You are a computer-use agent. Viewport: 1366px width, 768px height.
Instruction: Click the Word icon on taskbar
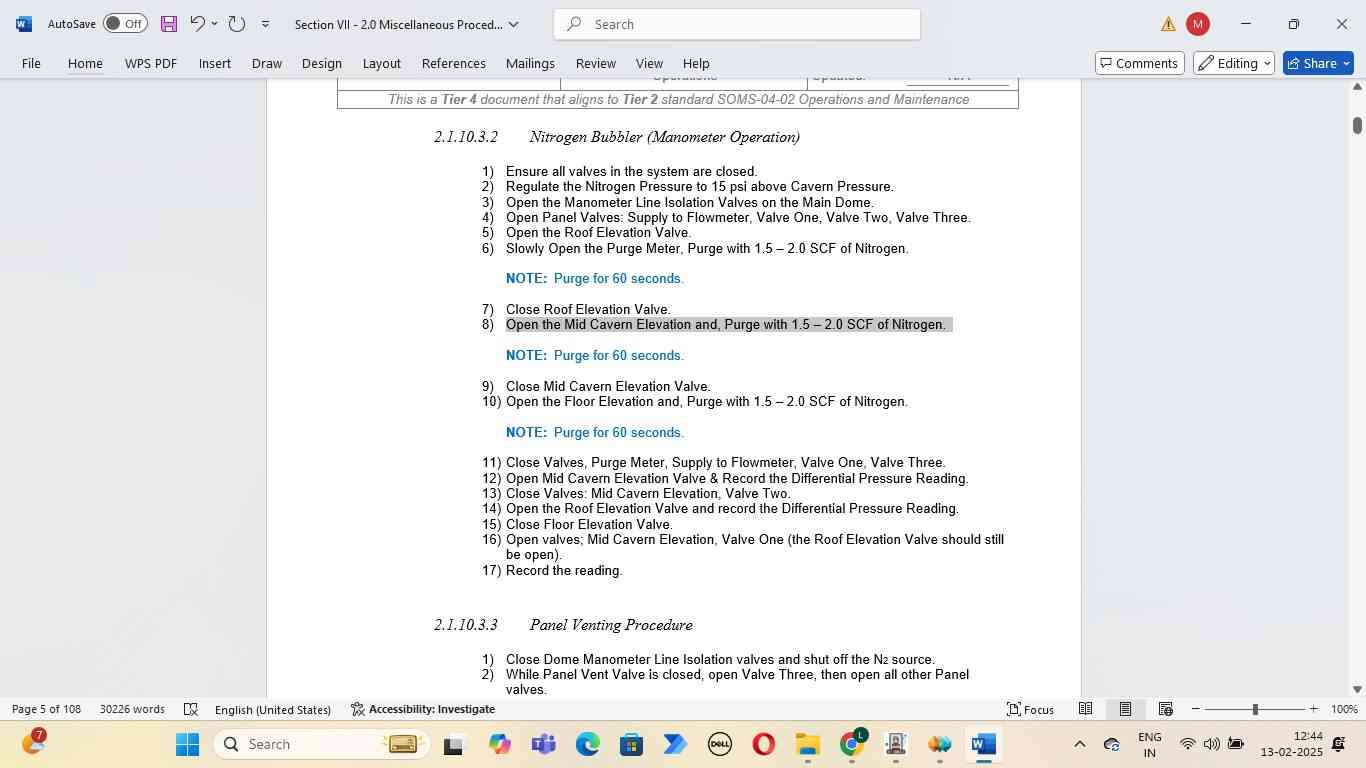click(983, 744)
